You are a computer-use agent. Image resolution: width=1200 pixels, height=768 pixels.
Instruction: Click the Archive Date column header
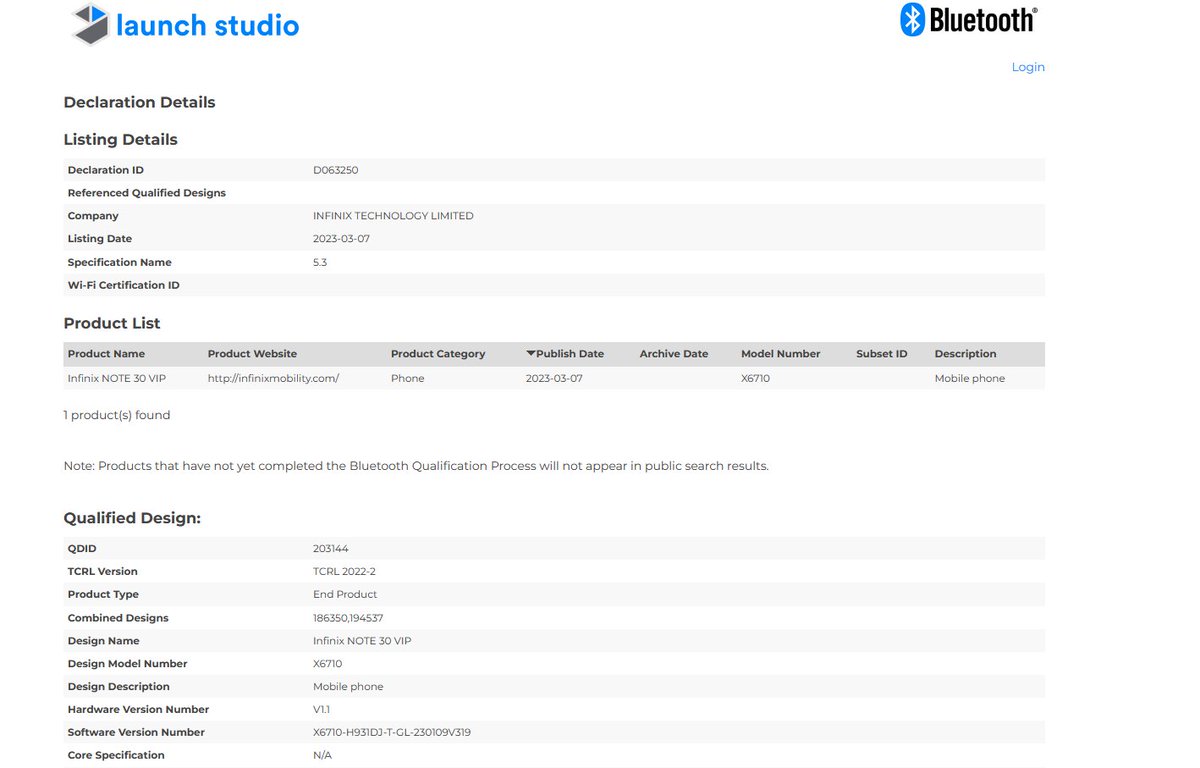674,353
